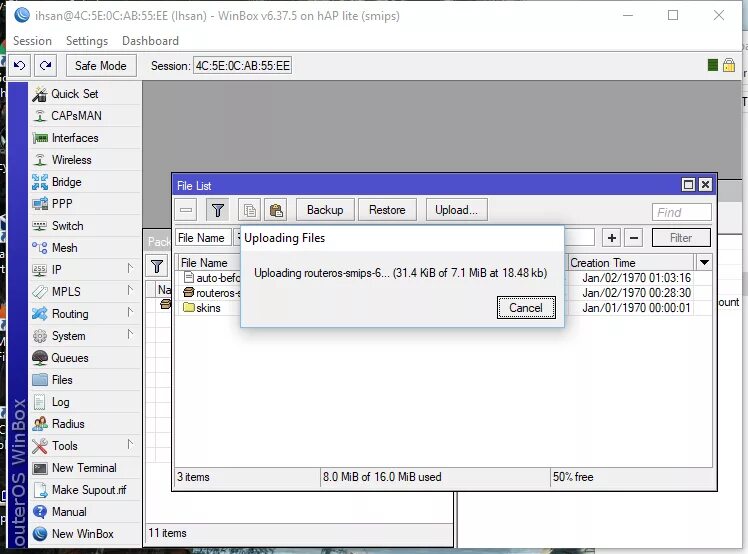Click File List paste icon
Screen dimensions: 748x554
pyautogui.click(x=276, y=210)
